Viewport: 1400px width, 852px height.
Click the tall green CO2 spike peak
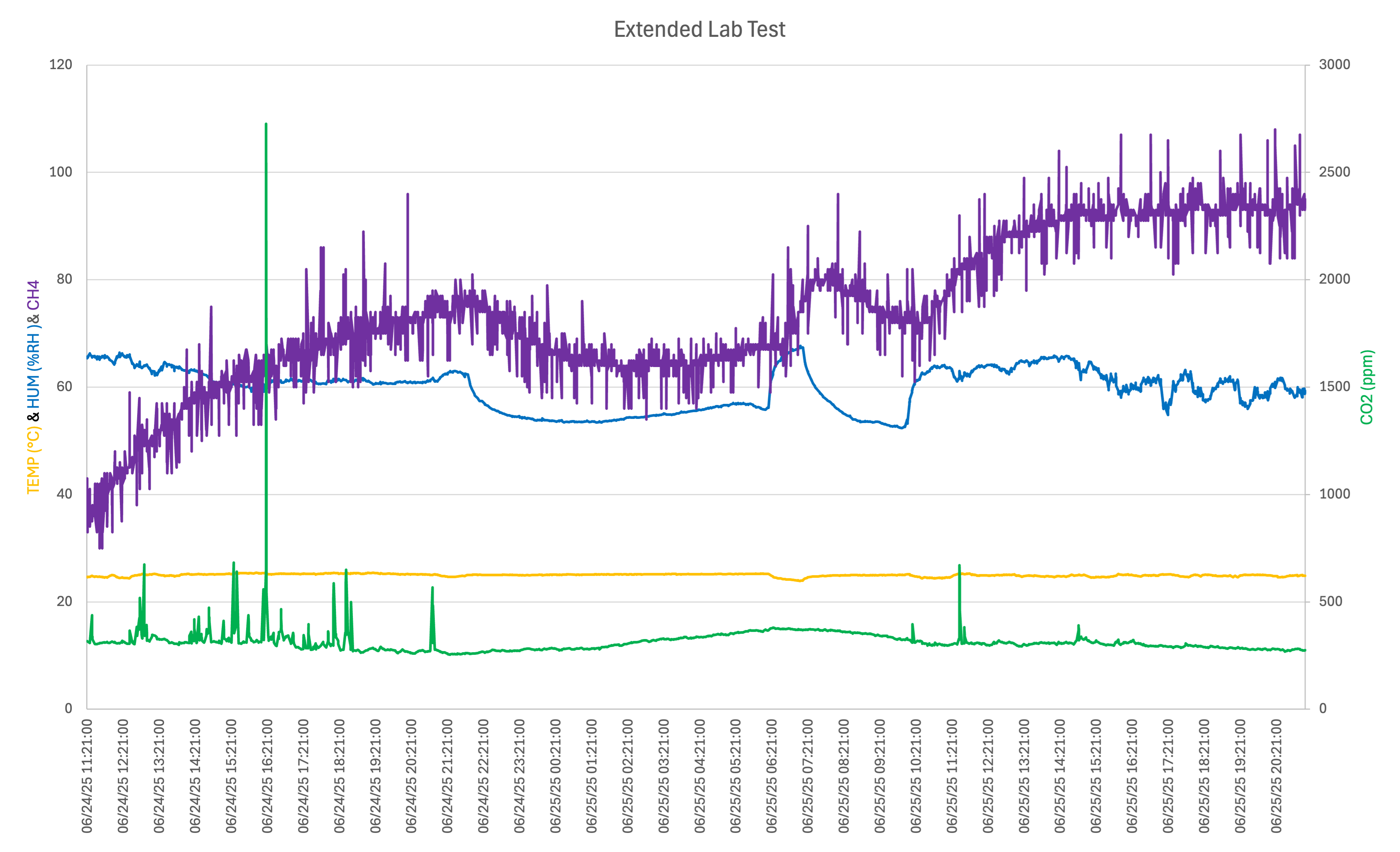(266, 125)
